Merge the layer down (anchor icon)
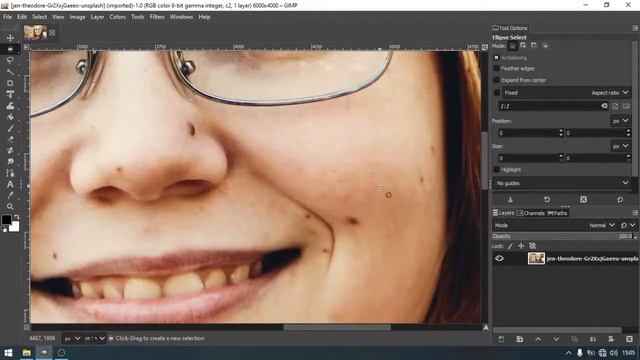640x360 pixels. pos(593,339)
